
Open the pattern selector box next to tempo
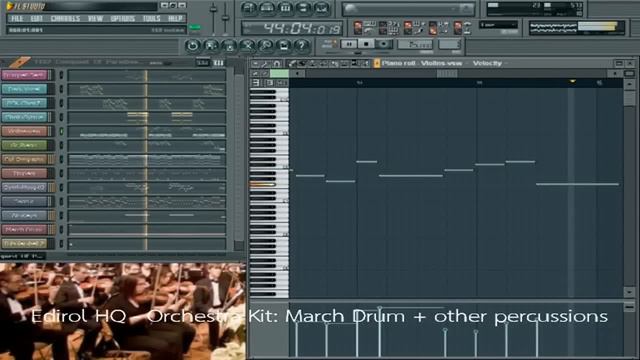(449, 44)
